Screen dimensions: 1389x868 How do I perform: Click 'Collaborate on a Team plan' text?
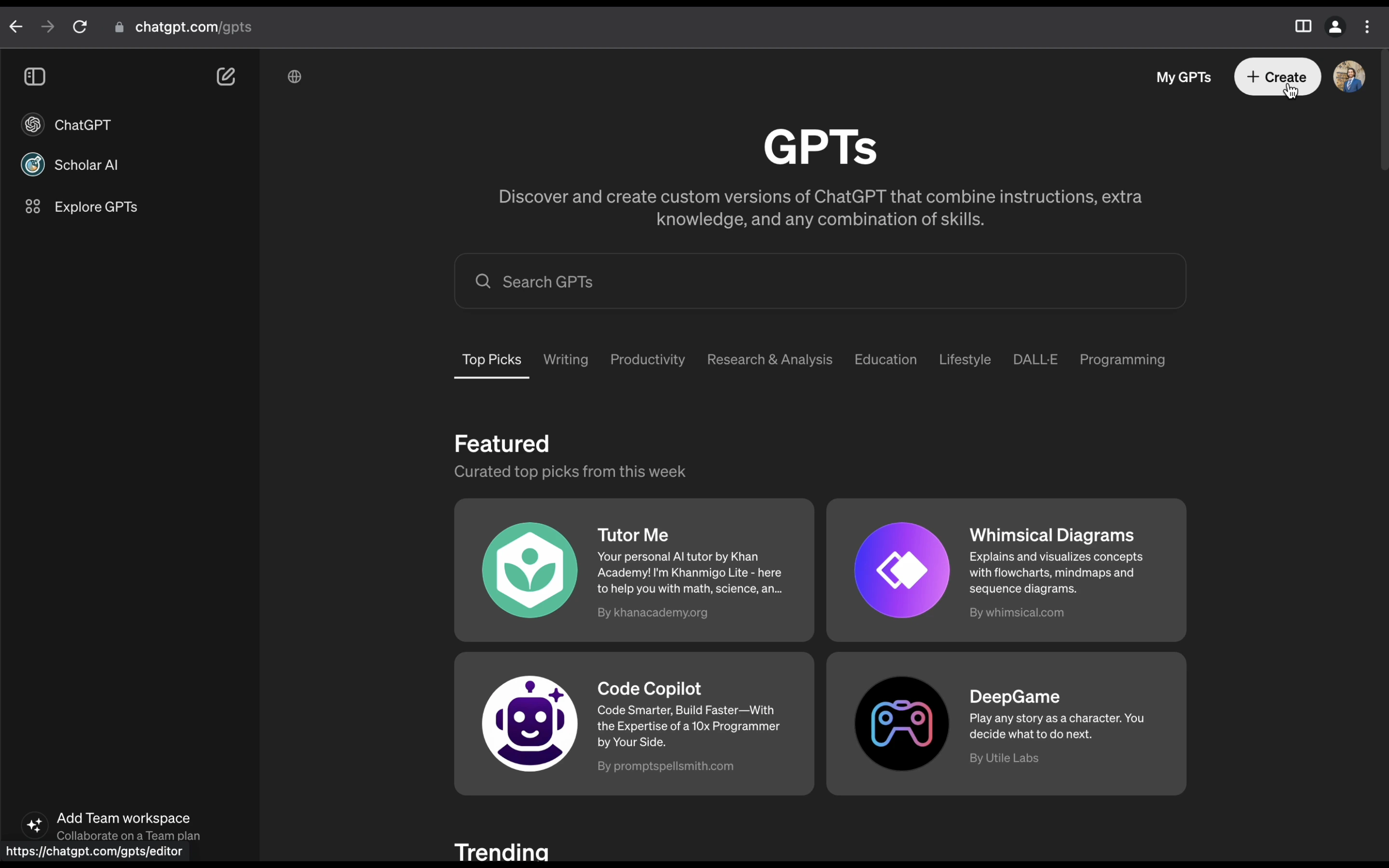pyautogui.click(x=129, y=836)
